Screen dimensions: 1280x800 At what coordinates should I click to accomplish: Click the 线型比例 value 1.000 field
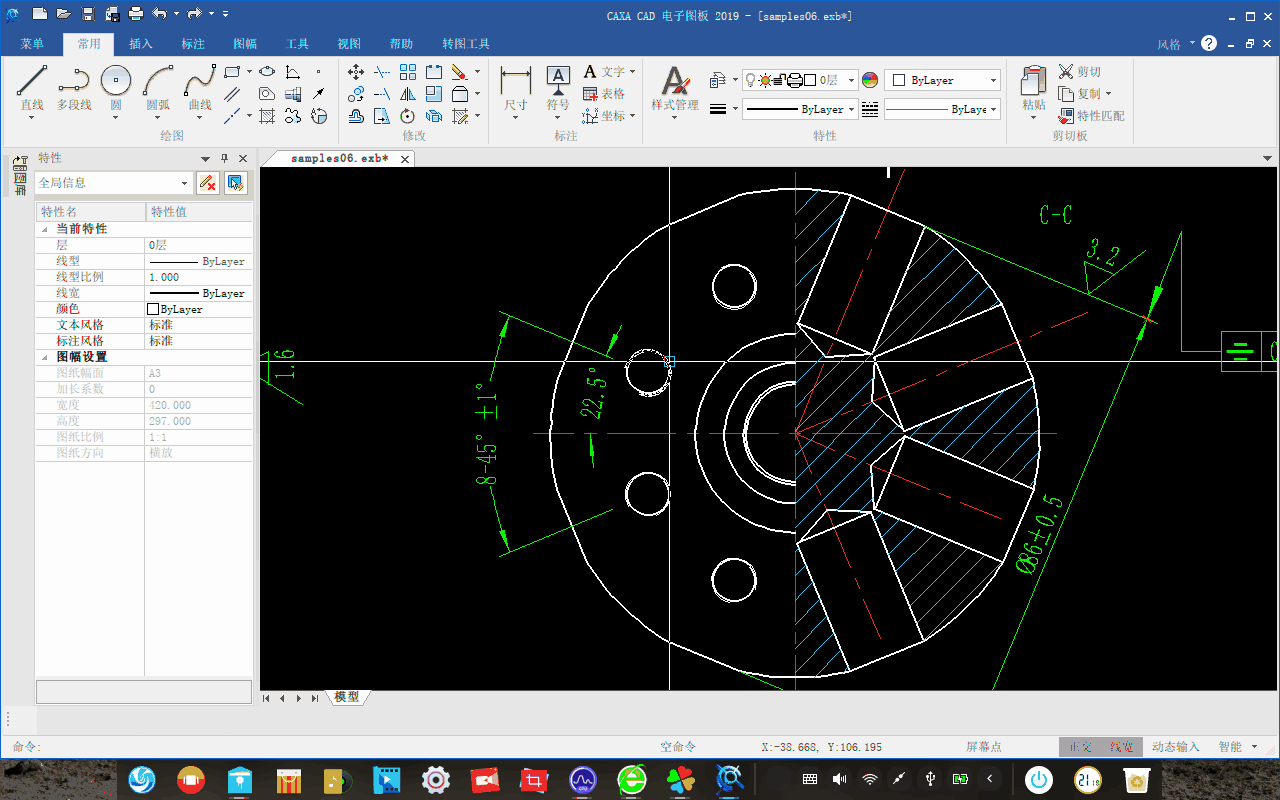[198, 277]
